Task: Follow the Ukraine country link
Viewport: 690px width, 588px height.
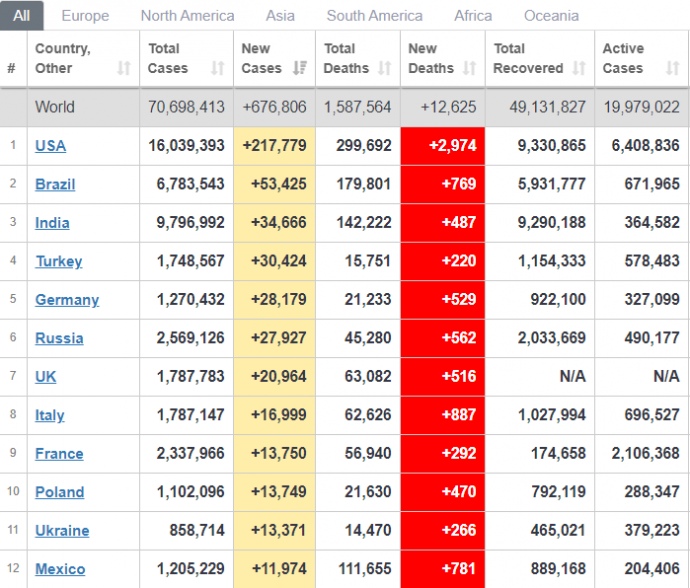Action: (x=62, y=531)
